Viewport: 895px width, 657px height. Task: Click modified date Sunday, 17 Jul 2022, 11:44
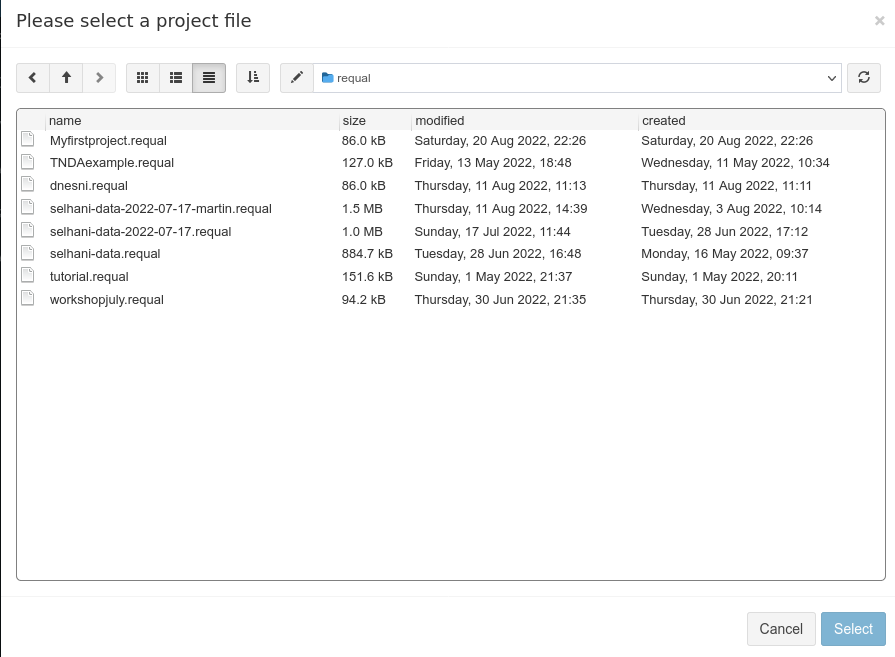[492, 232]
